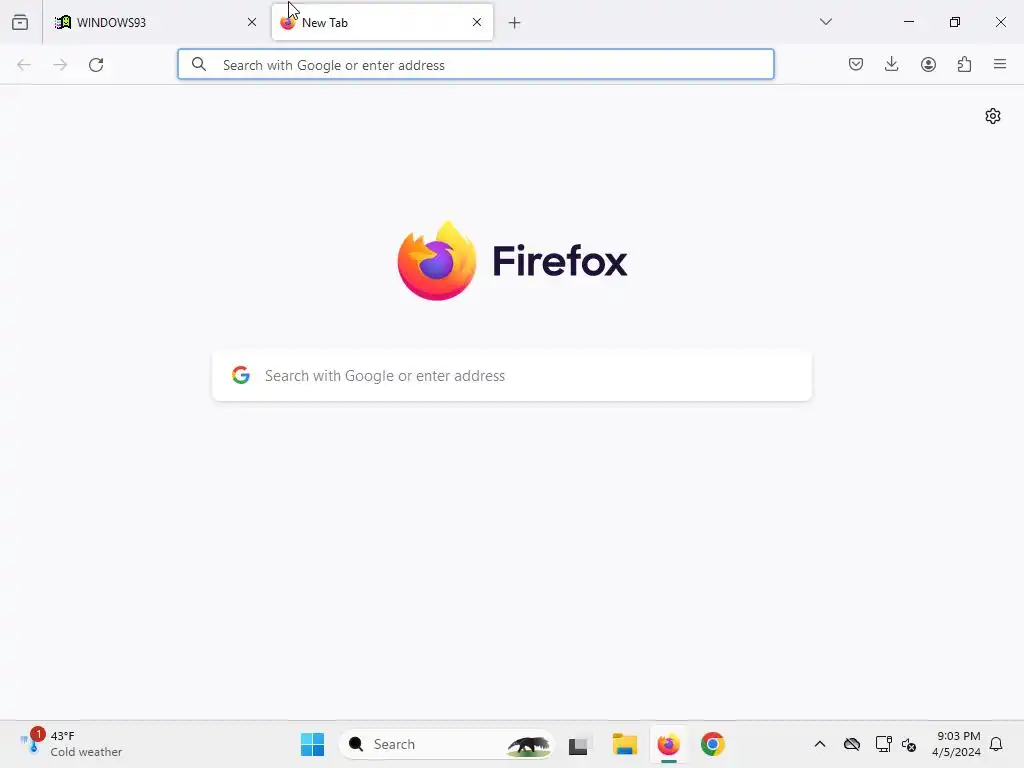1024x768 pixels.
Task: Open the notification bell icon
Action: 996,744
